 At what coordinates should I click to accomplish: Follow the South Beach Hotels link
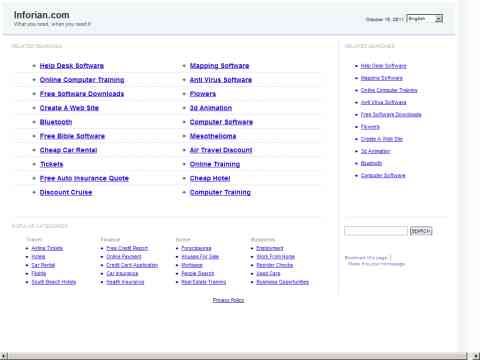coord(53,282)
